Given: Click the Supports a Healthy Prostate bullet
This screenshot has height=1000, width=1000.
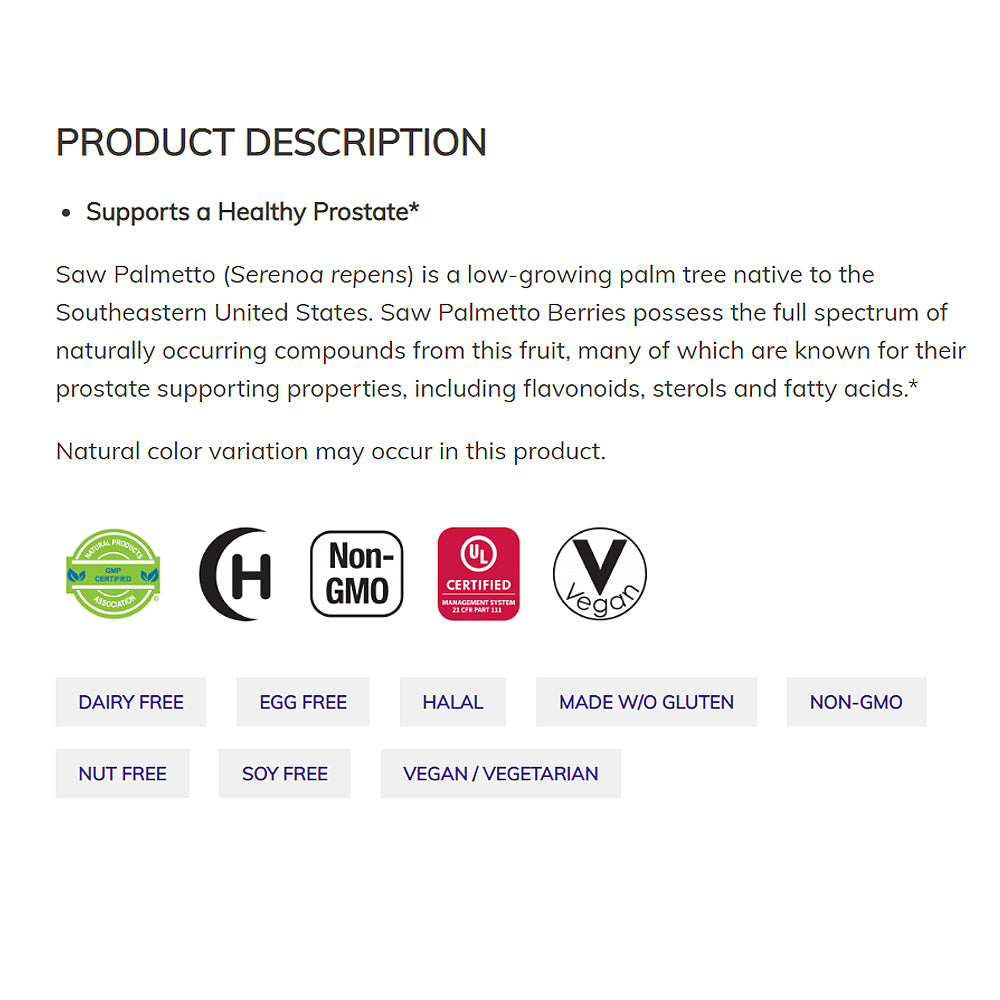Looking at the screenshot, I should point(253,212).
